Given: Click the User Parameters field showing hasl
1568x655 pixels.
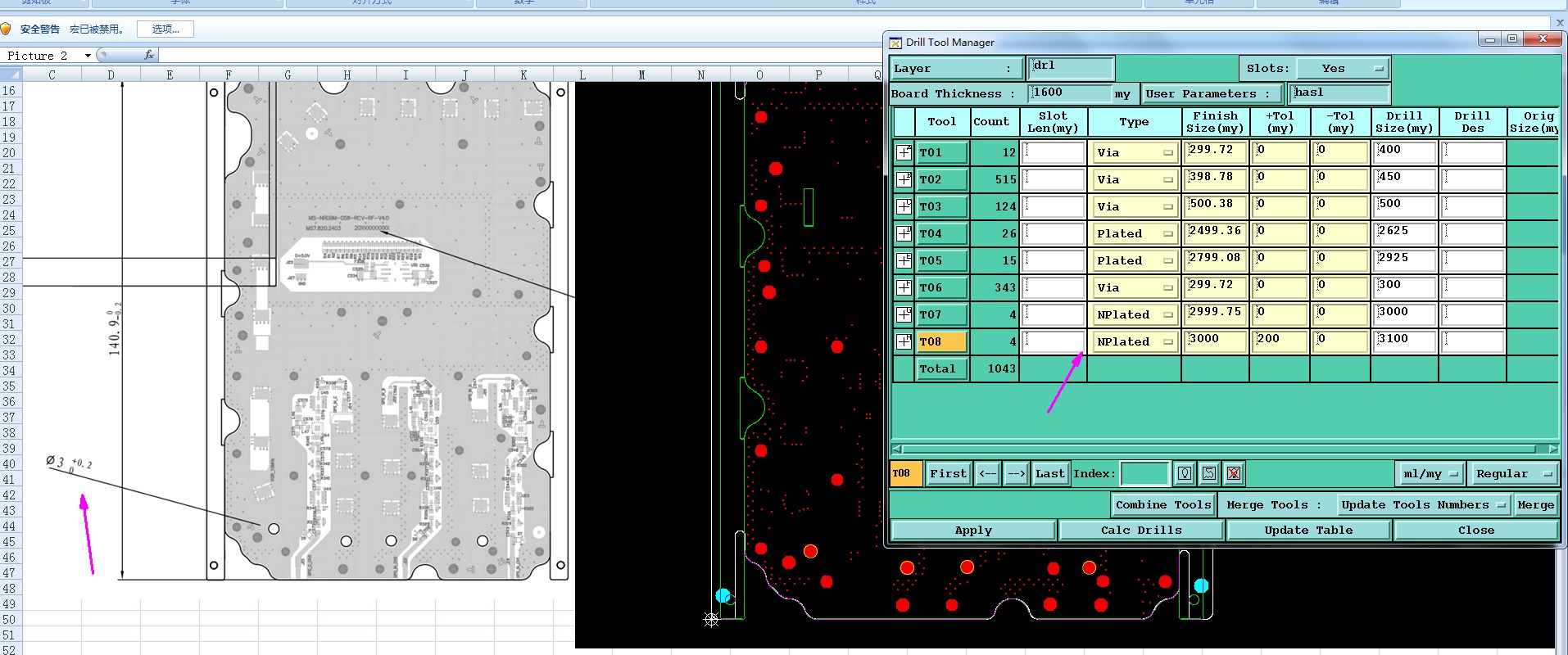Looking at the screenshot, I should coord(1339,93).
